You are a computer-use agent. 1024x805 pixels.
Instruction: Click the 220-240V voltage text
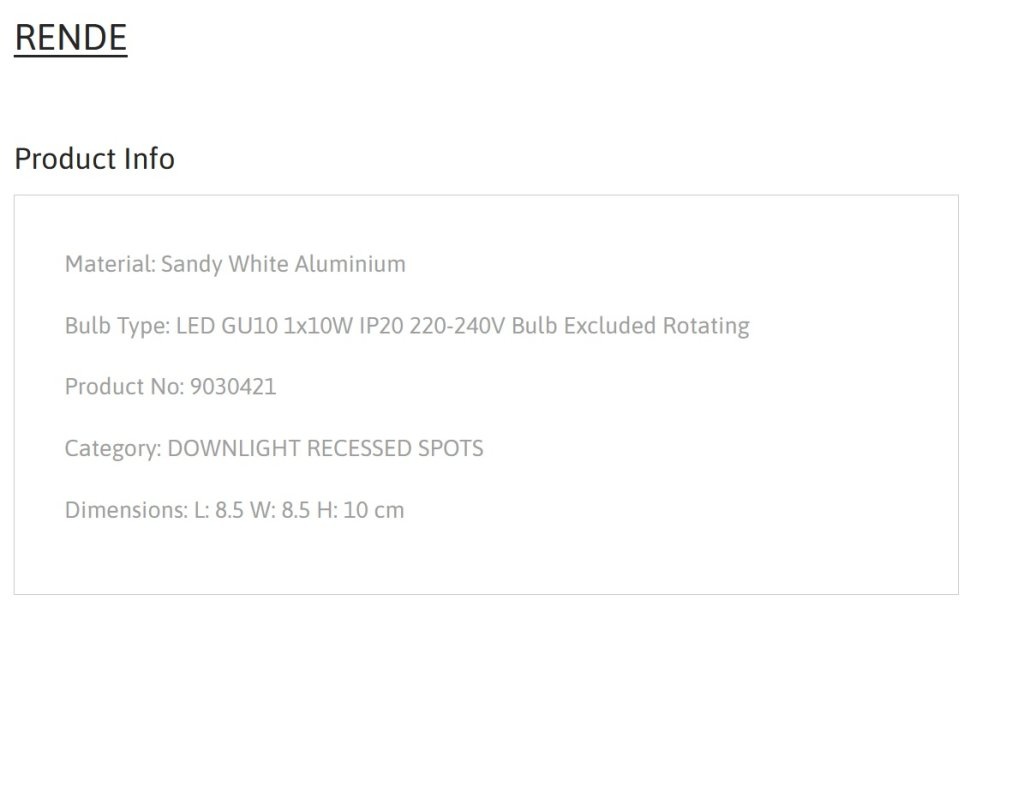click(457, 326)
